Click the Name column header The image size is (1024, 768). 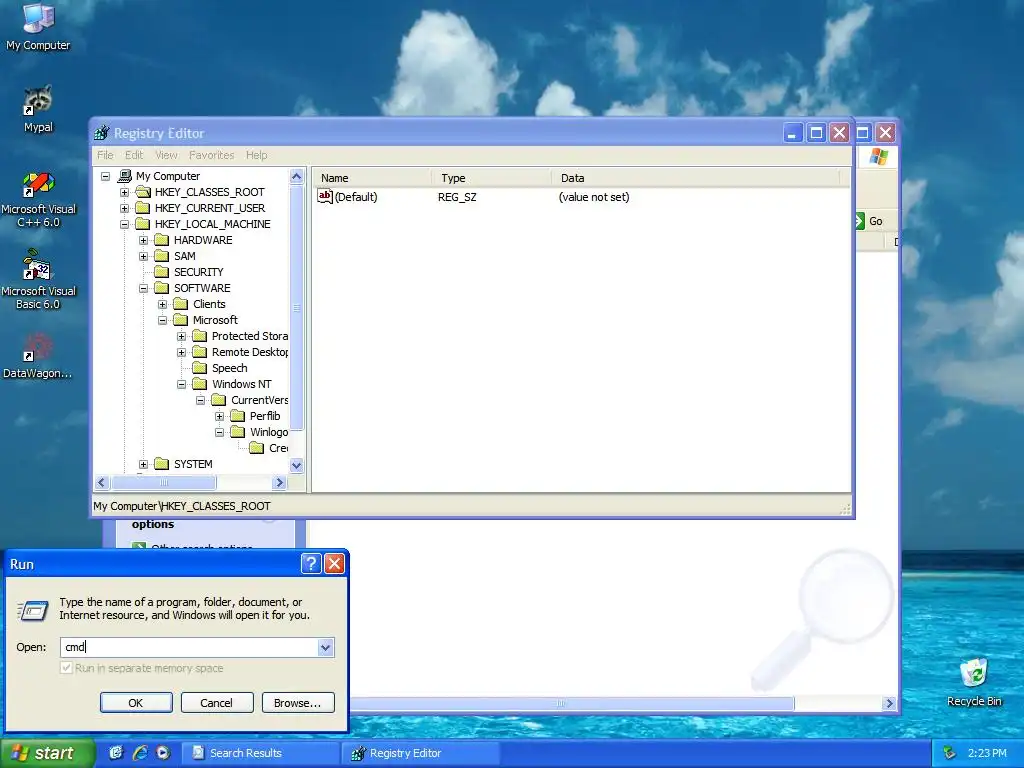[x=371, y=178]
